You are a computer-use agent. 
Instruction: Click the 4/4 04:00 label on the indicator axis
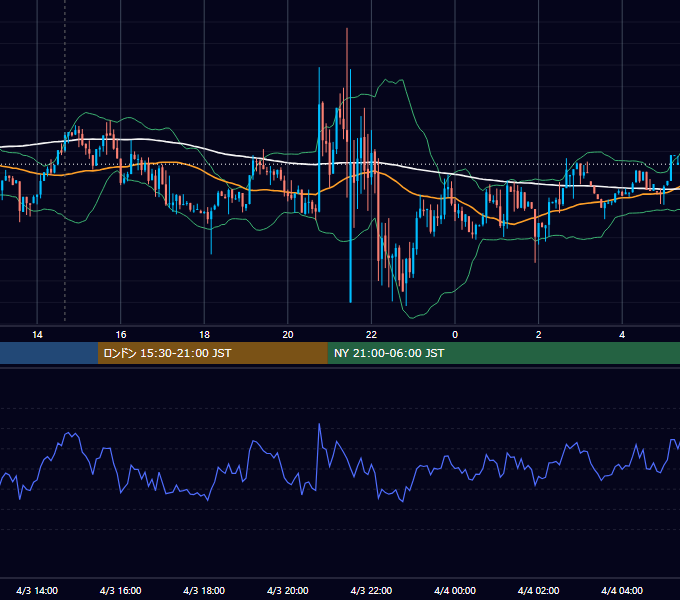pos(622,590)
